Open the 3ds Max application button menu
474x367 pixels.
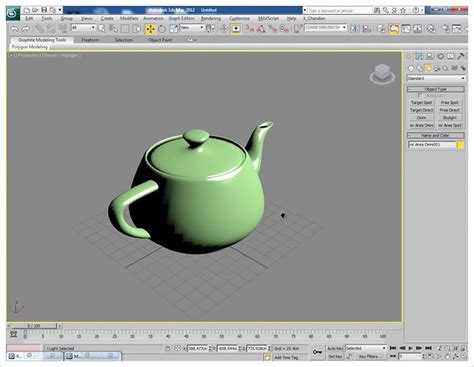13,13
